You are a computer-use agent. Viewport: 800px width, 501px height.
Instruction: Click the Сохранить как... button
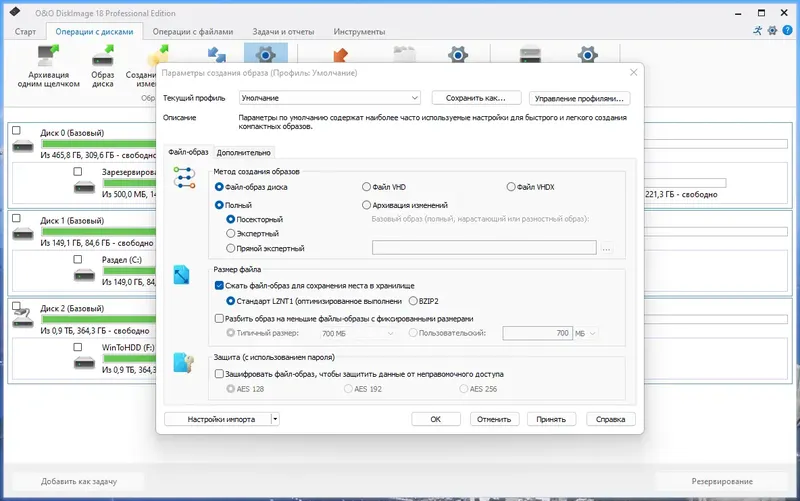(x=476, y=98)
